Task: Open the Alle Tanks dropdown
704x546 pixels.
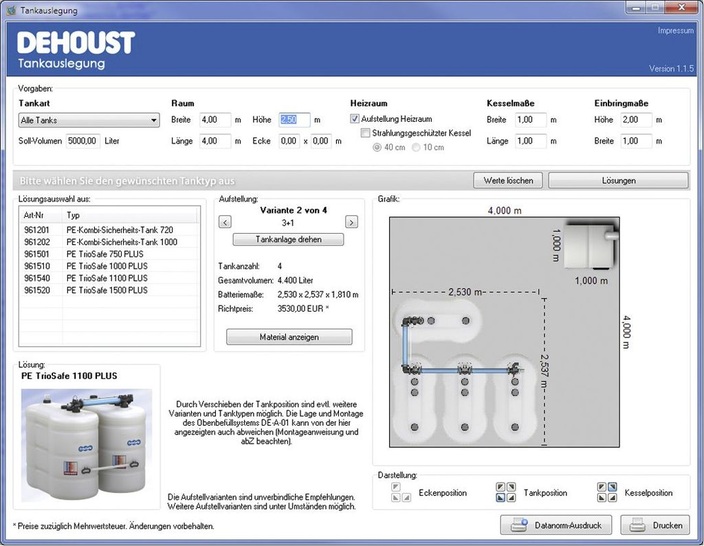Action: [88, 120]
